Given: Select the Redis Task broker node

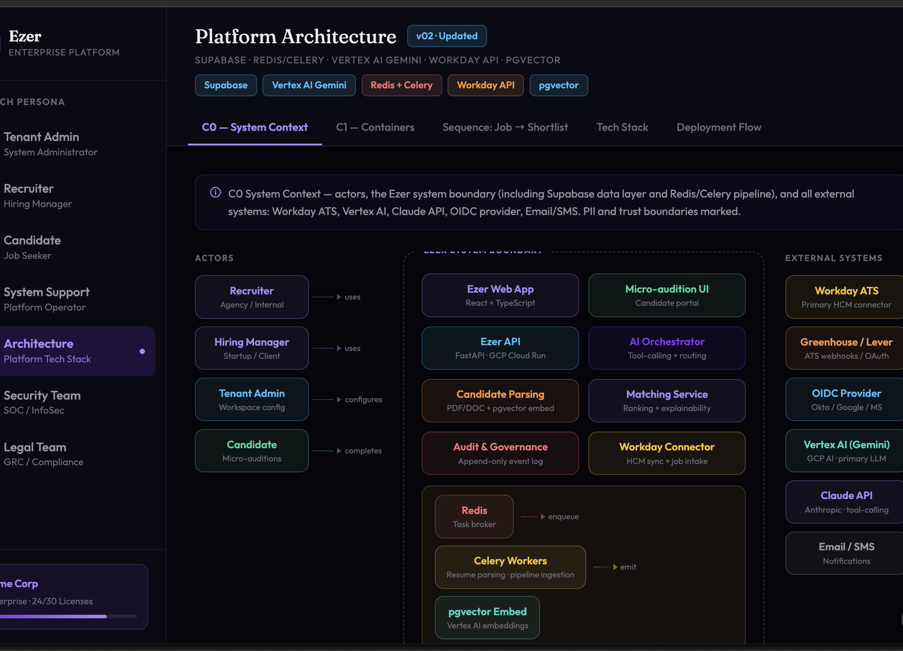Looking at the screenshot, I should [x=474, y=516].
